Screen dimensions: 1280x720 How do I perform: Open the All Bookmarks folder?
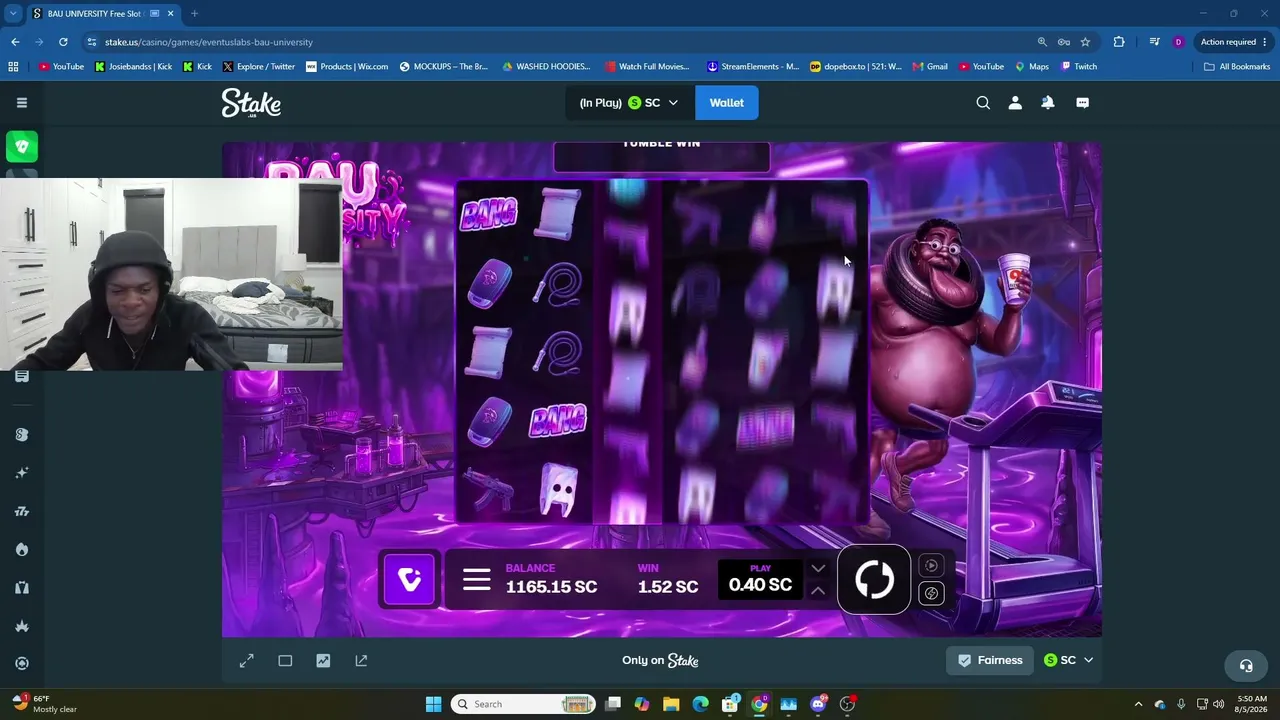point(1237,67)
